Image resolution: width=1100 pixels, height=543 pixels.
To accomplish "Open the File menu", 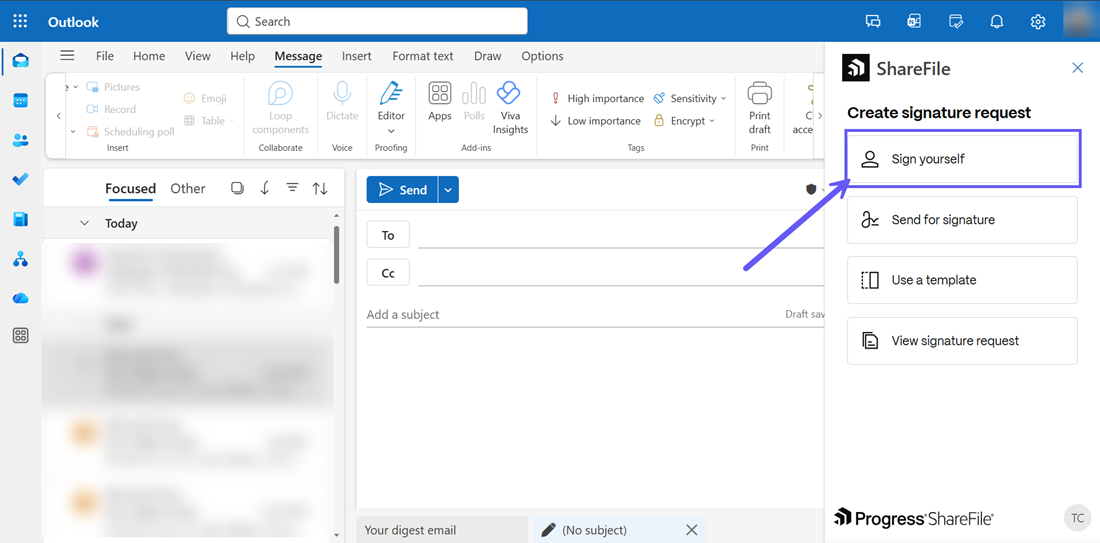I will pos(105,56).
